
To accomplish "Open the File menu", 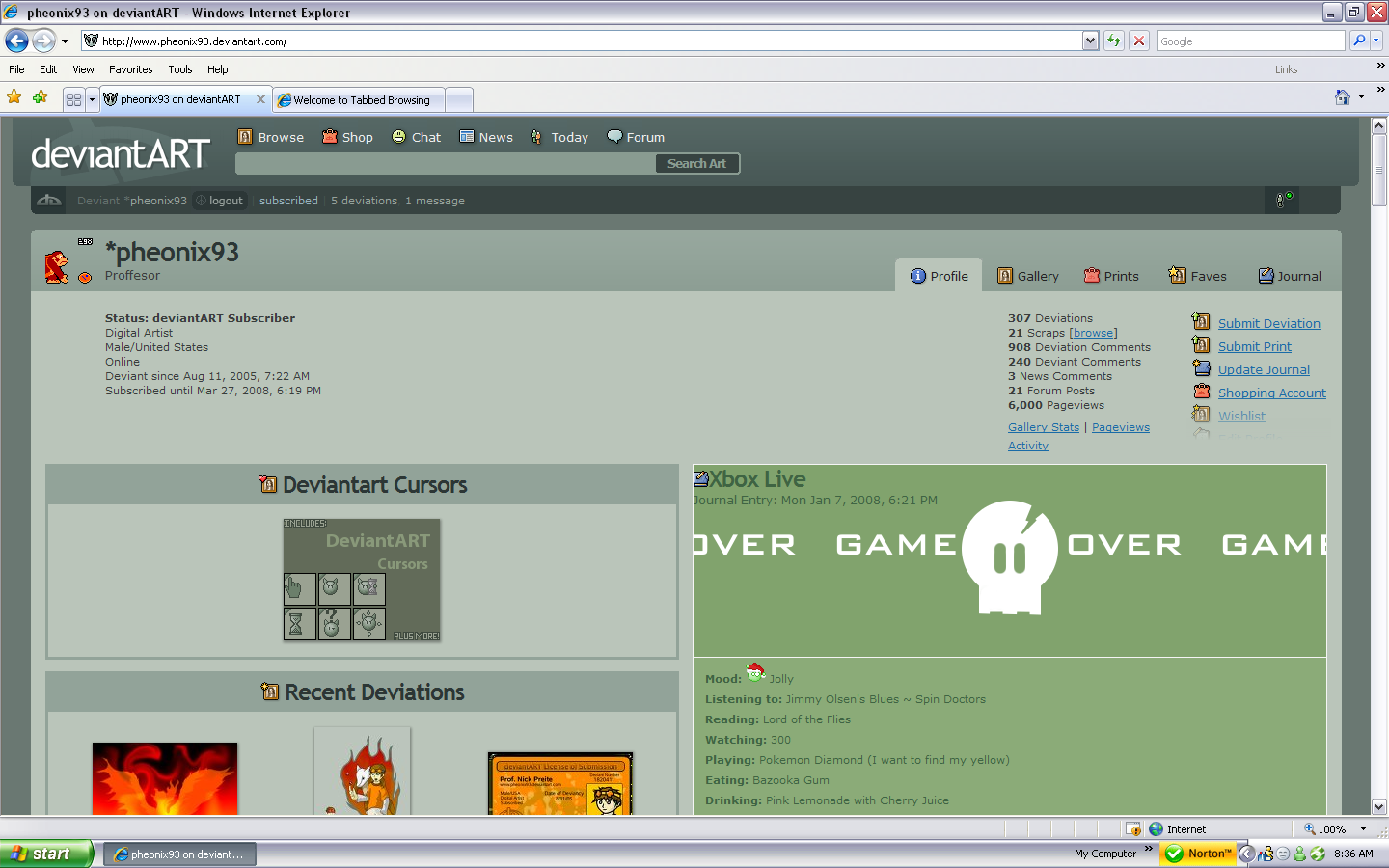I will tap(16, 69).
